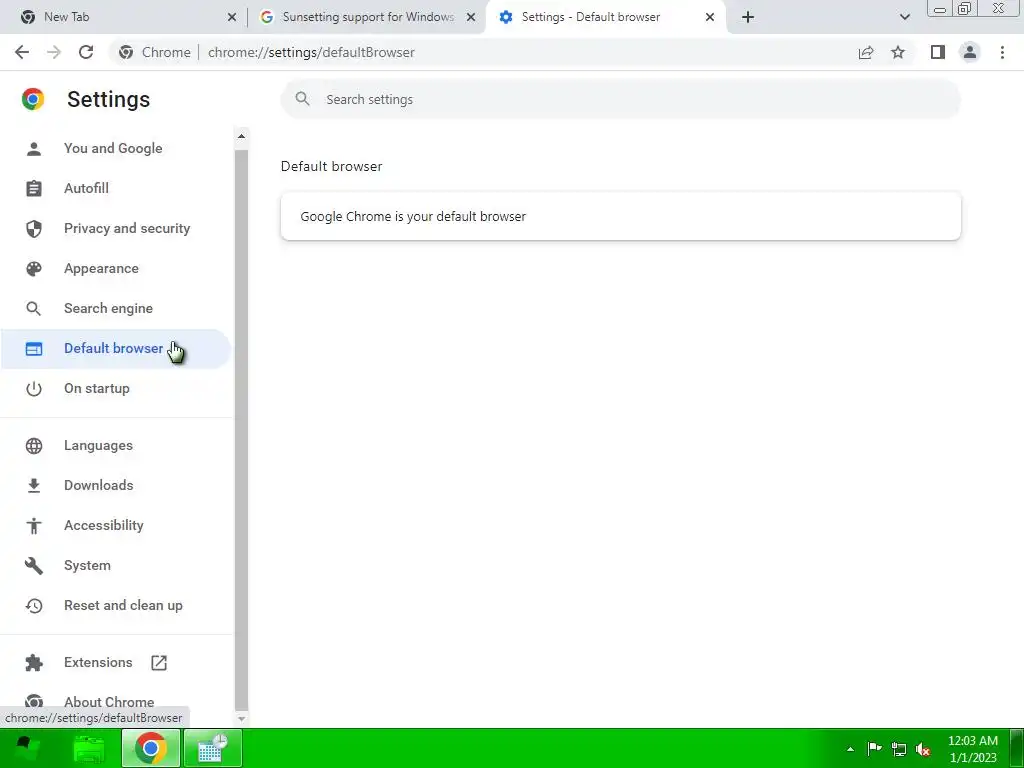Focus the Search settings field
Screen dimensions: 1024x768
[x=620, y=99]
